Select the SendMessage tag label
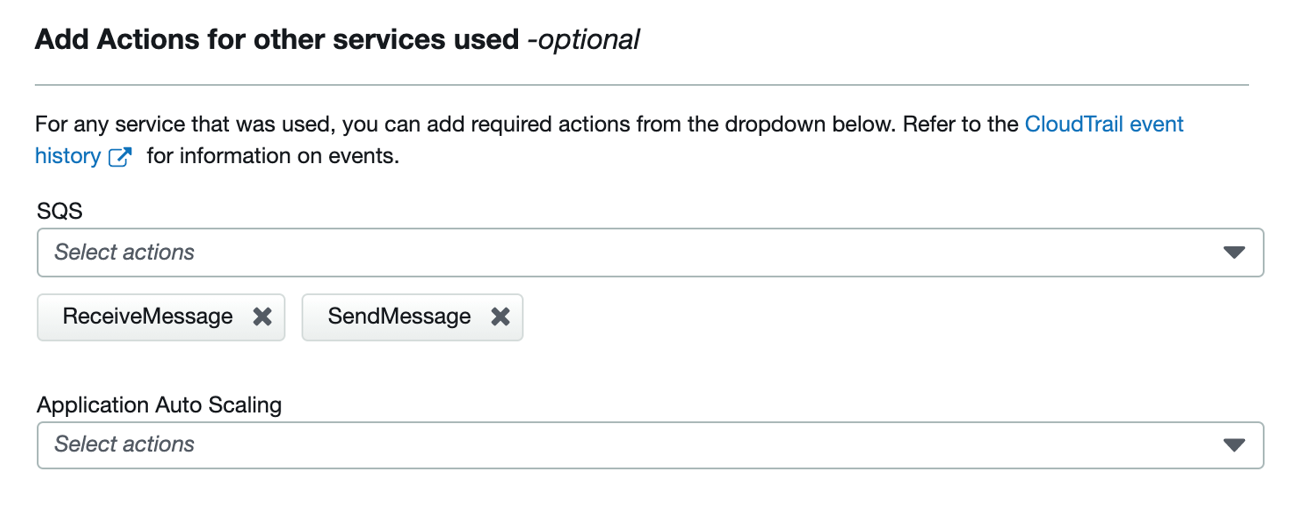The height and width of the screenshot is (529, 1292). click(399, 317)
